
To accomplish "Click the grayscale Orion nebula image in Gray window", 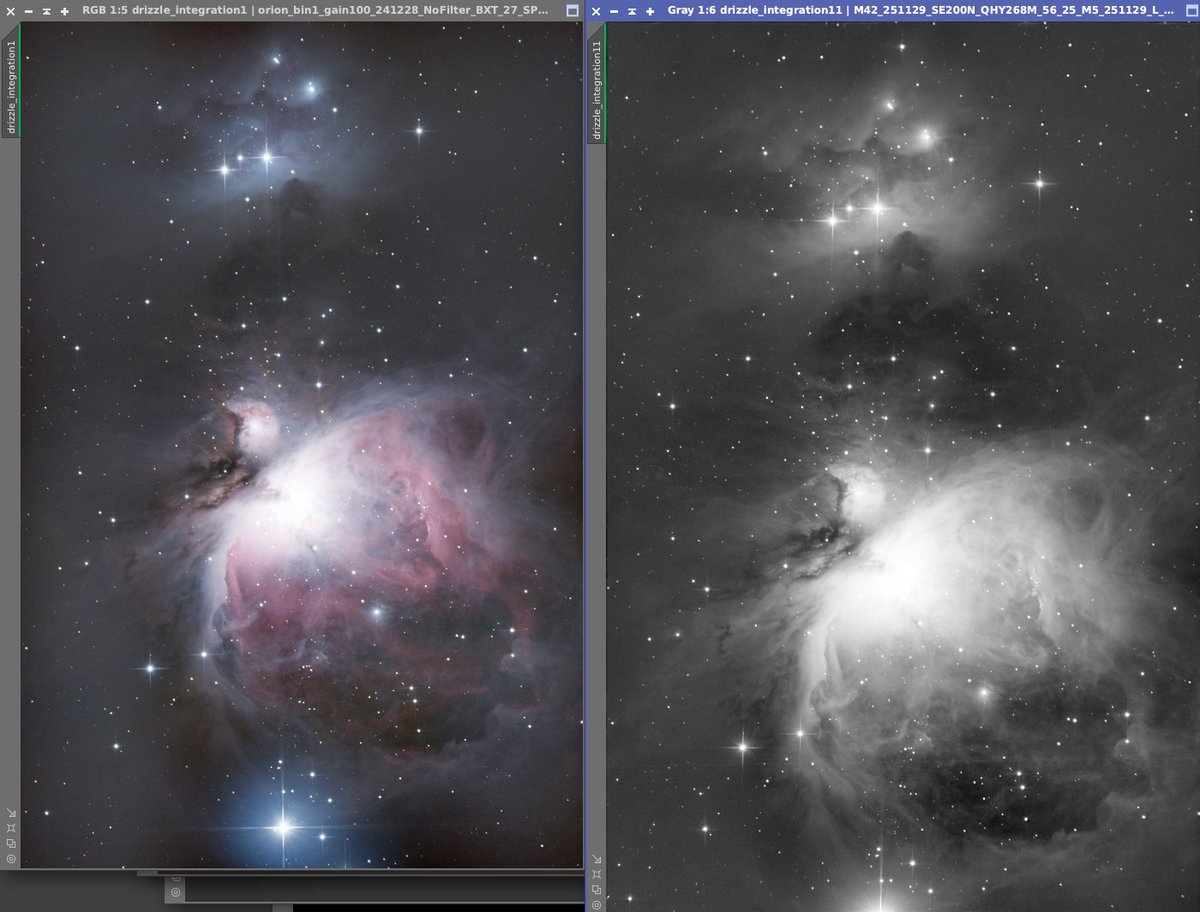I will (903, 468).
